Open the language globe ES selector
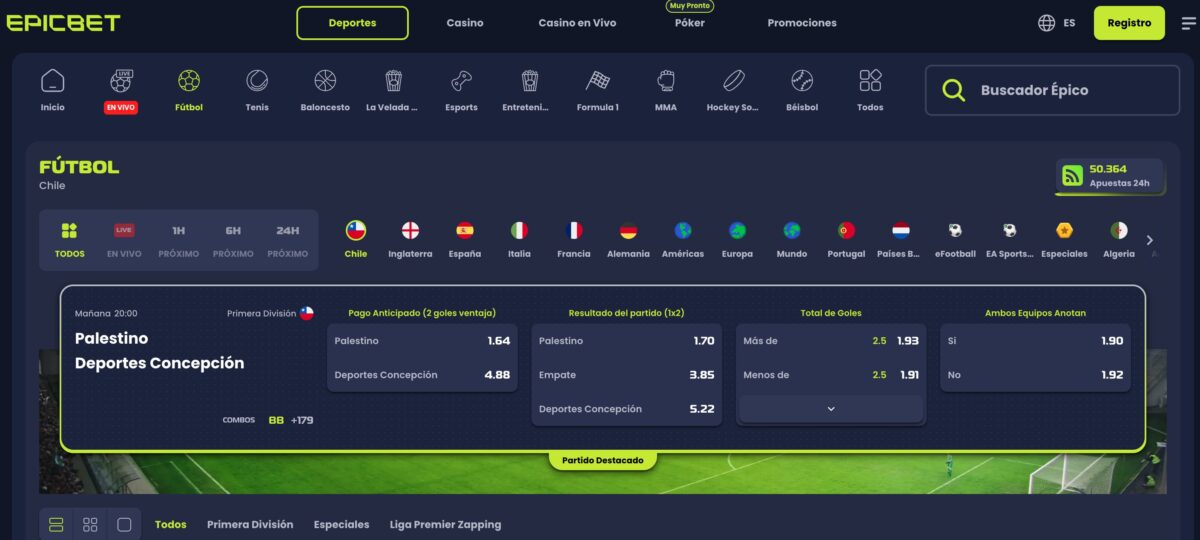1200x540 pixels. pos(1057,22)
